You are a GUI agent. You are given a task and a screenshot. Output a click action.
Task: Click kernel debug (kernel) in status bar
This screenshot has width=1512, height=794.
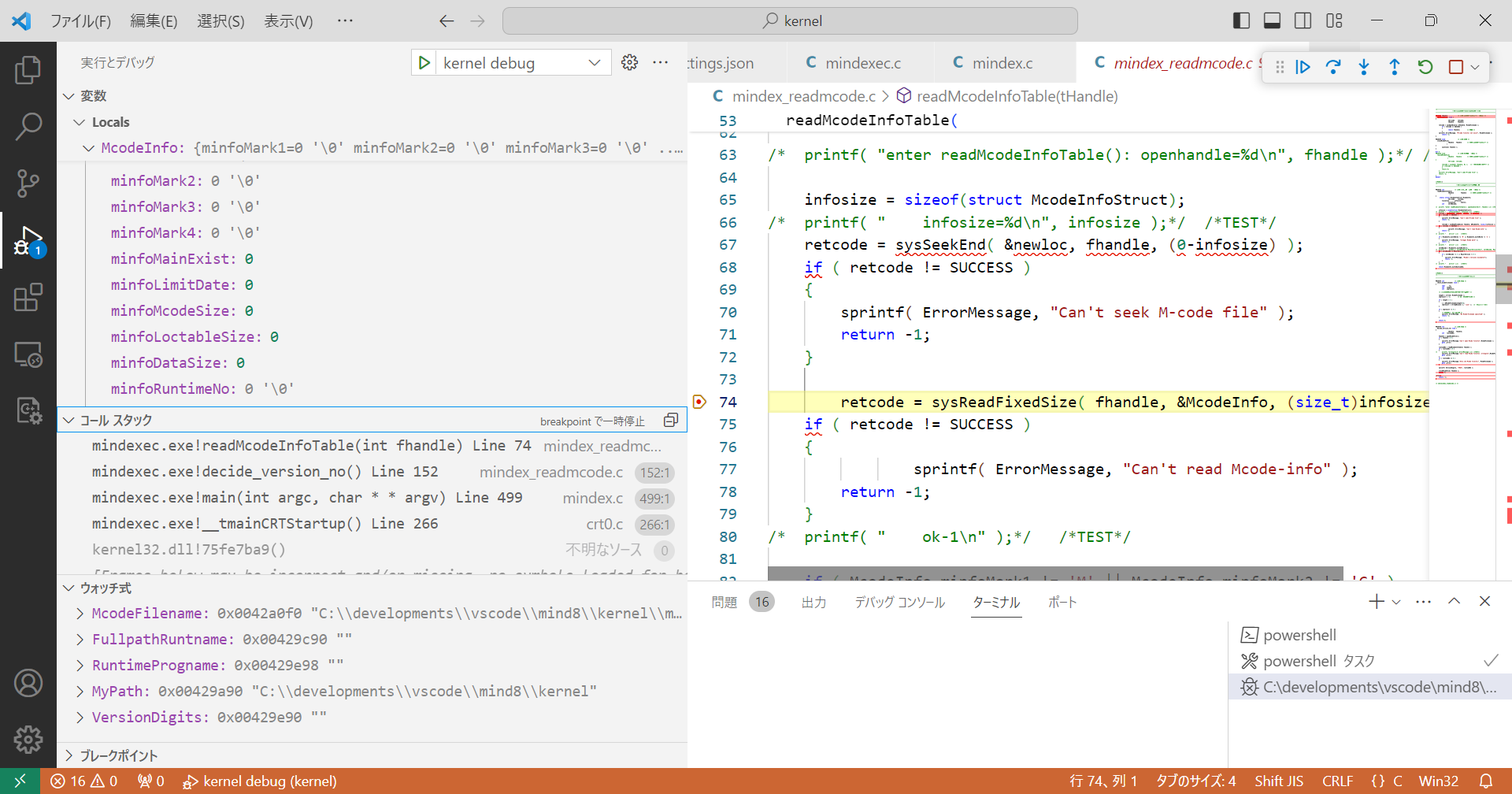pyautogui.click(x=260, y=781)
